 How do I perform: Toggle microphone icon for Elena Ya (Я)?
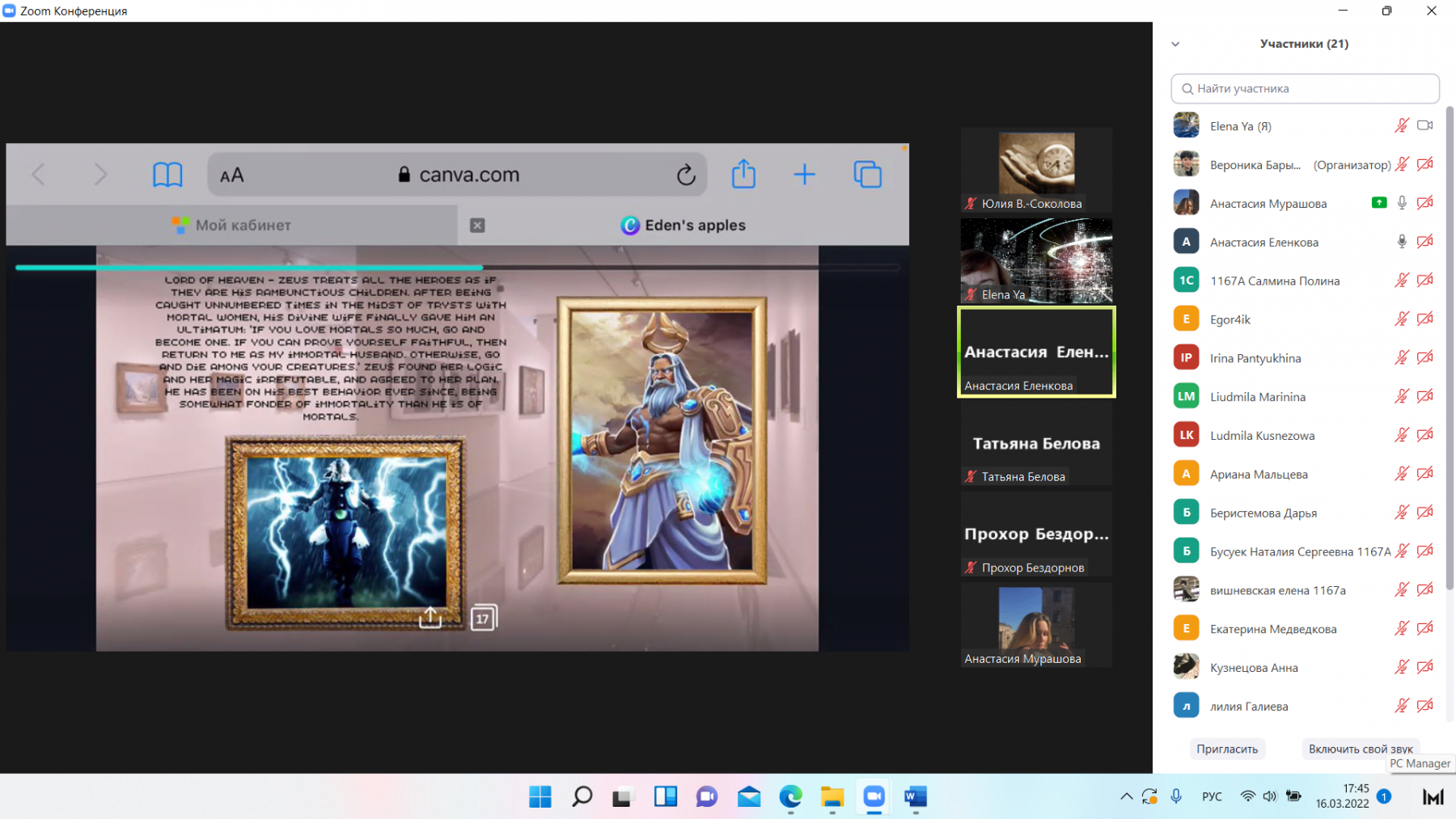pos(1402,125)
